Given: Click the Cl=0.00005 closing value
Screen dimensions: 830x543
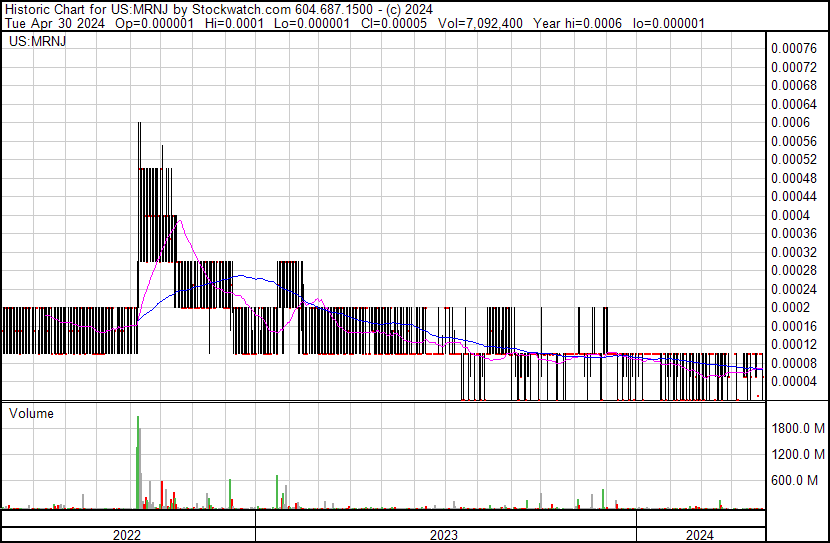Looking at the screenshot, I should (x=394, y=23).
